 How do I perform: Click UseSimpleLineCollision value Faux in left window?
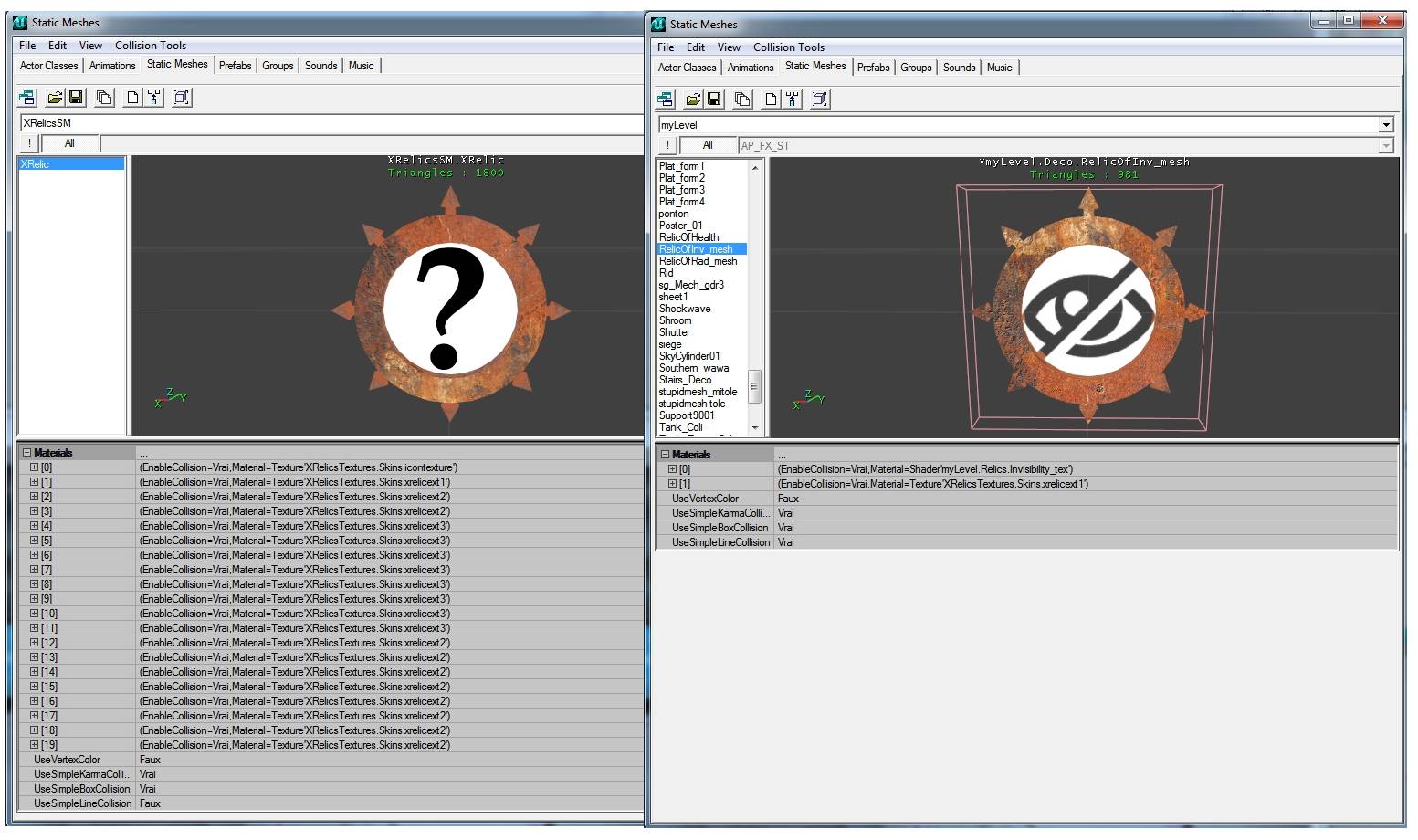[x=150, y=803]
